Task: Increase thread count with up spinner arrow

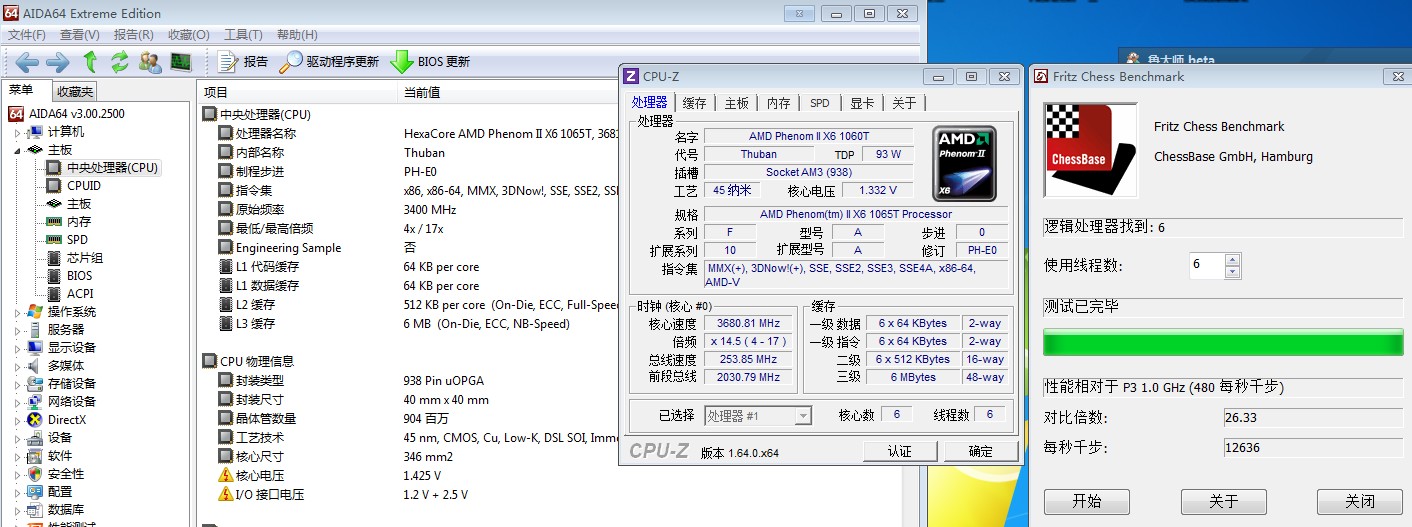Action: pos(1233,259)
